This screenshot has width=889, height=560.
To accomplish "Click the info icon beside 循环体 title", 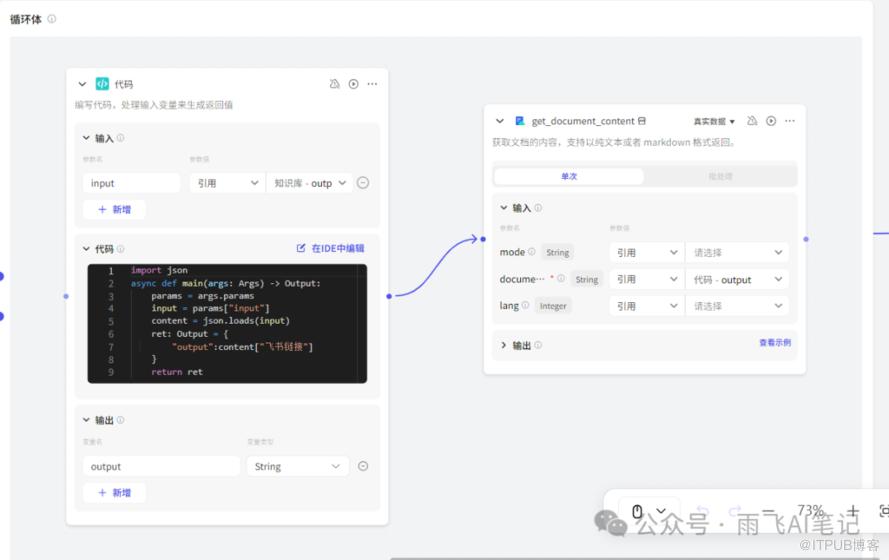I will [x=52, y=19].
